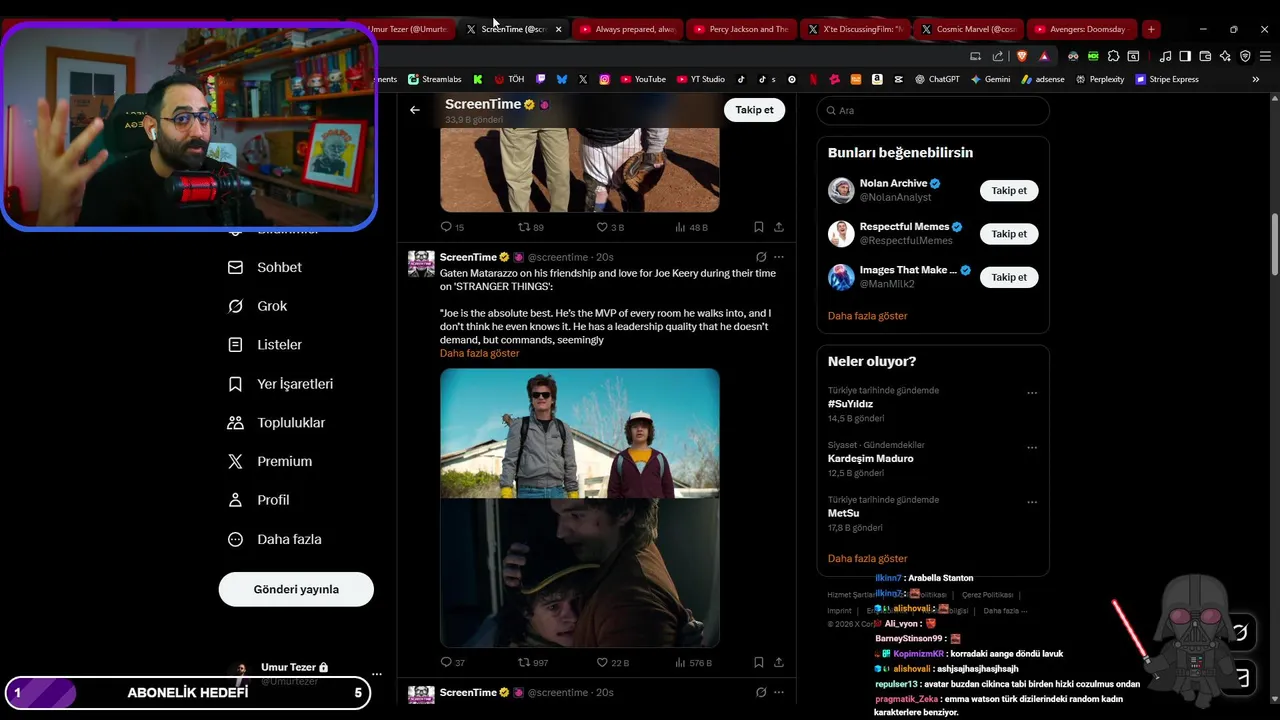Click the Brave Shields lion icon
The width and height of the screenshot is (1280, 720).
[1022, 56]
